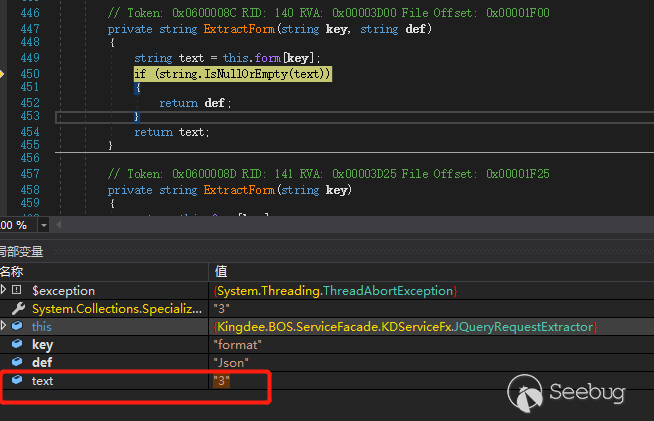
Task: Click the ThreadAbortException value cell
Action: (335, 291)
